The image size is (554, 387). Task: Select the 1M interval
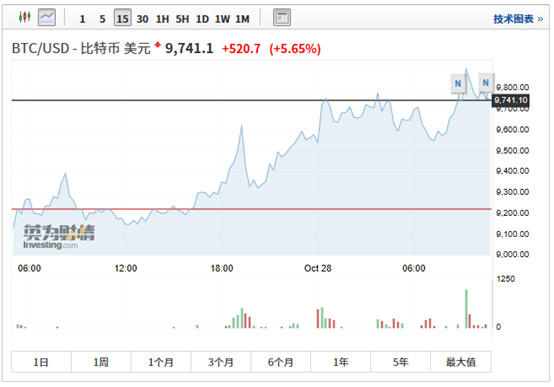pyautogui.click(x=242, y=19)
